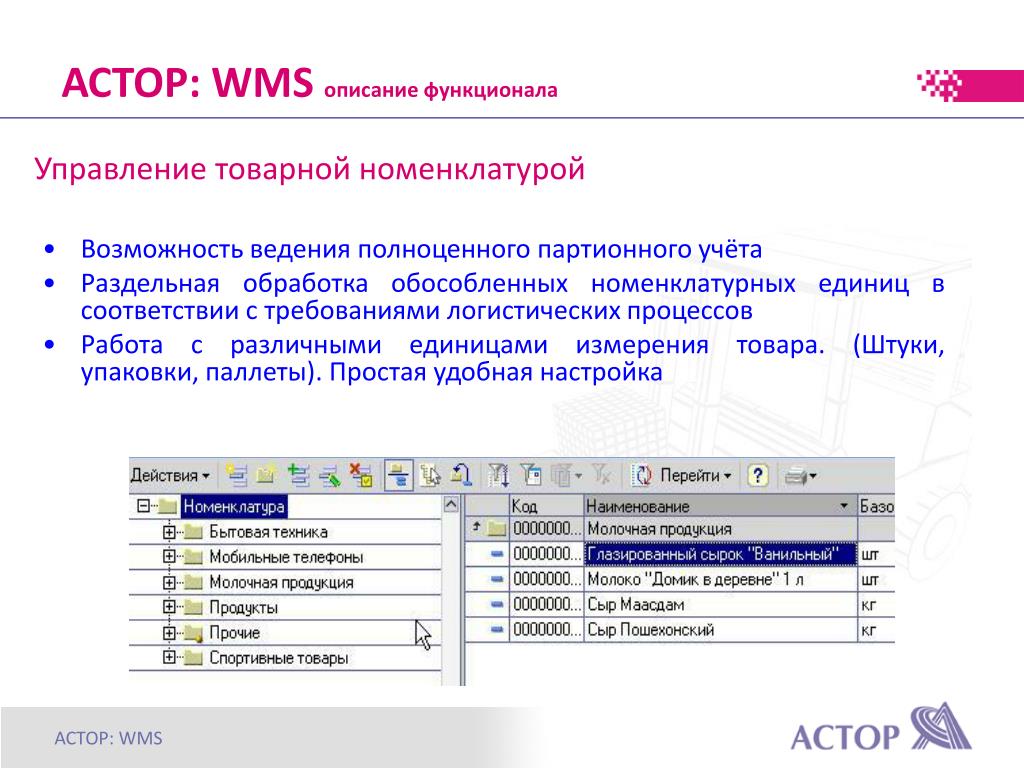Sort by the Наименование column header
Screen dimensions: 1024x768
pos(720,505)
